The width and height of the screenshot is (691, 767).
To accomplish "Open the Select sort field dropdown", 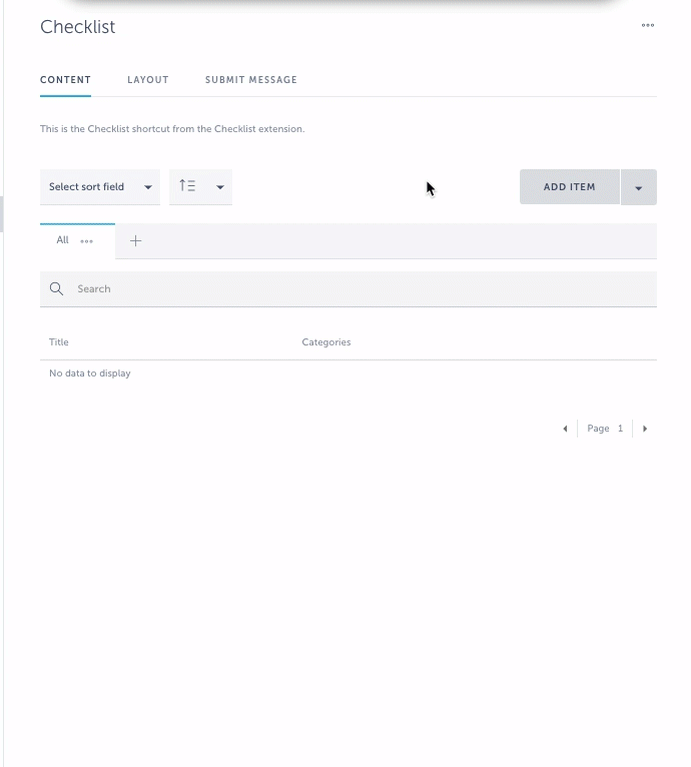I will [x=100, y=187].
